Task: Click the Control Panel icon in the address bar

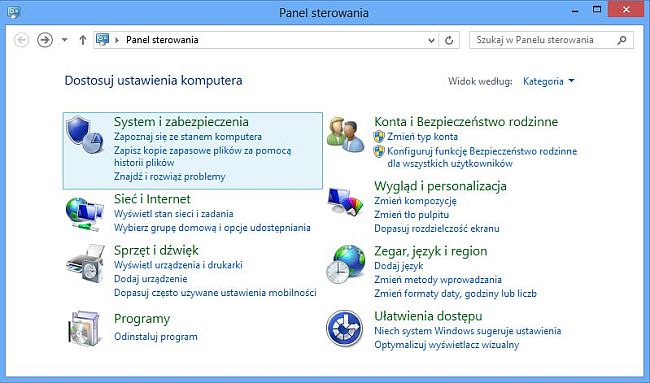Action: [x=102, y=40]
